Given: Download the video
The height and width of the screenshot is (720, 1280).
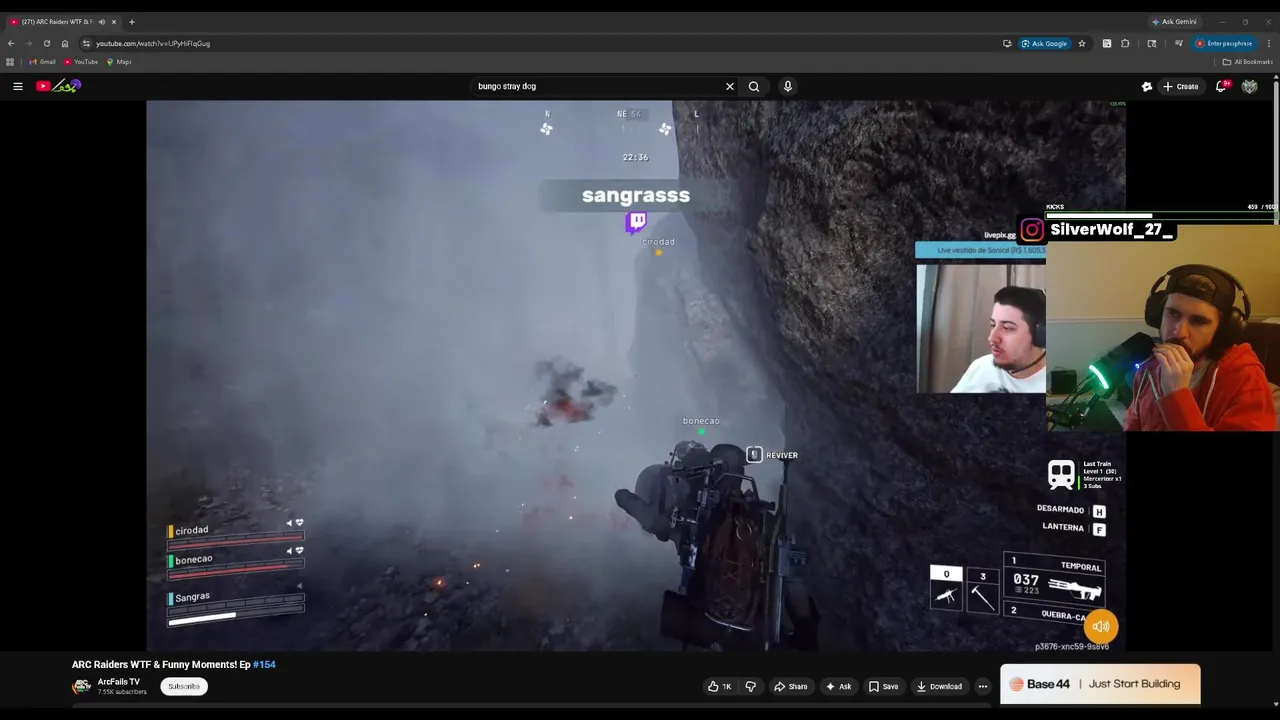Looking at the screenshot, I should 939,686.
